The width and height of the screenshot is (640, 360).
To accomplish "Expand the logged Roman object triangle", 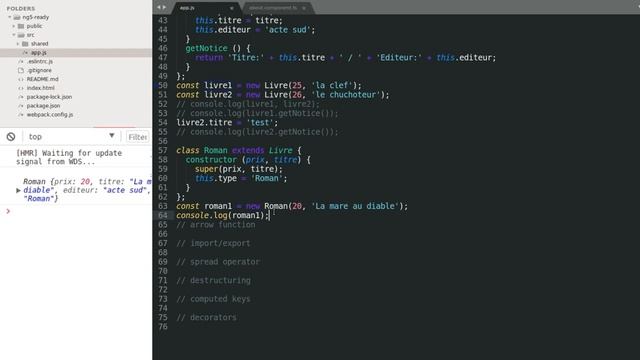I will [x=18, y=190].
